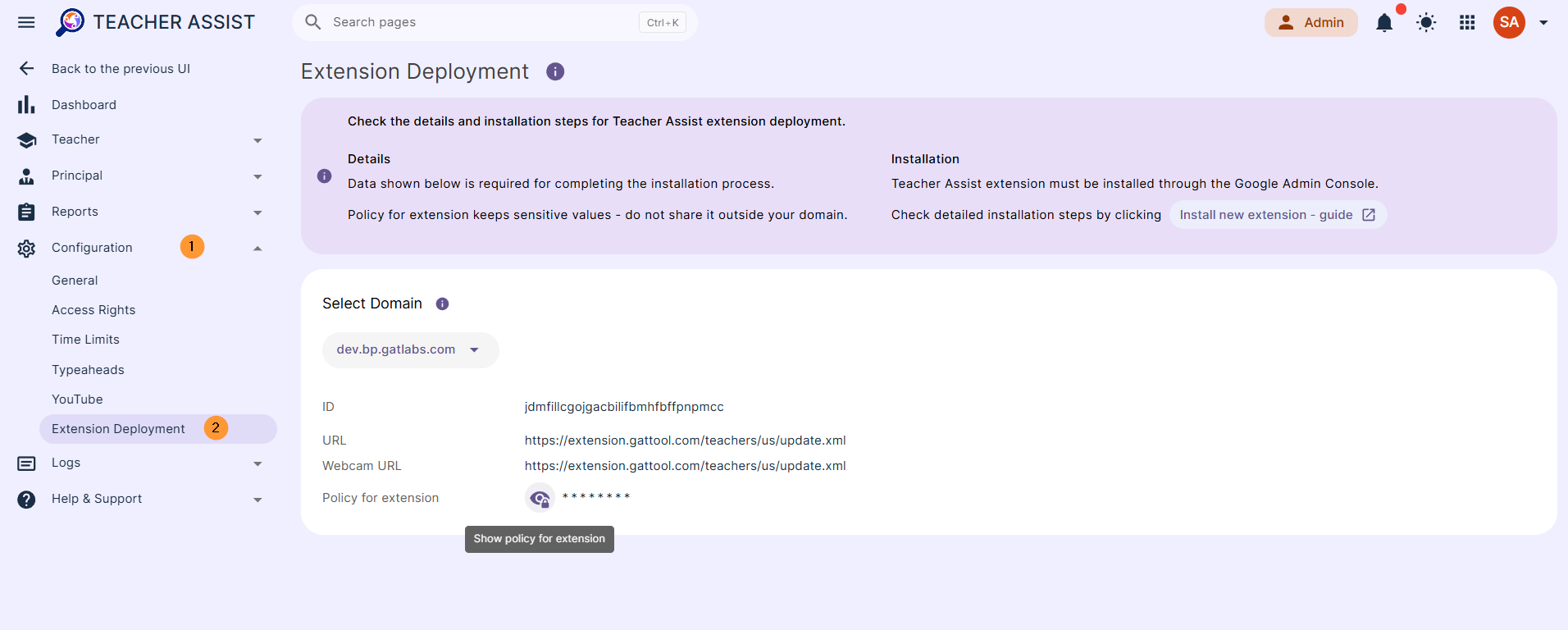Screen dimensions: 1568x630
Task: Click the Ctrl+K shortcut badge
Action: click(x=663, y=23)
